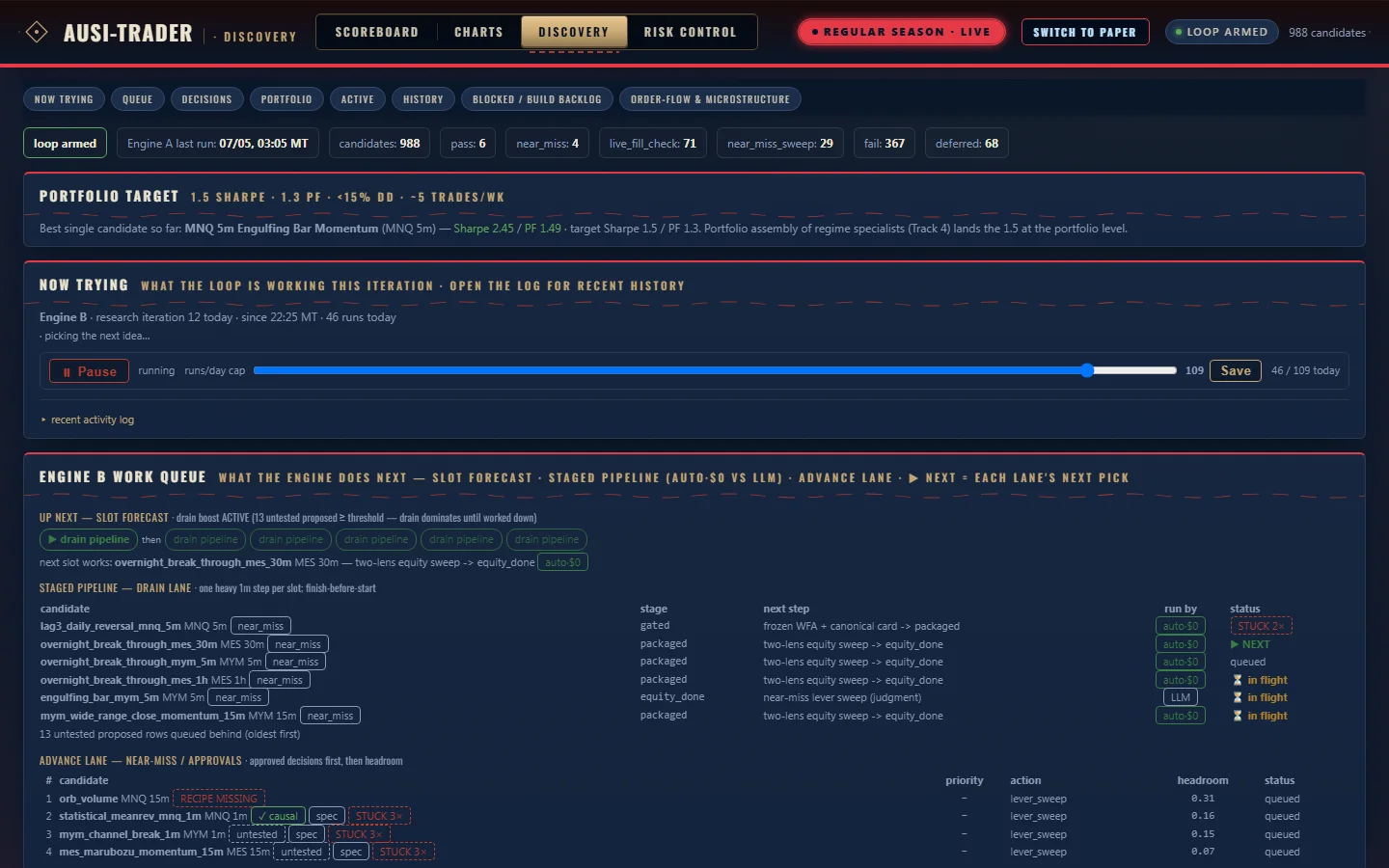Open Blocked / Build Backlog sub-tab
This screenshot has width=1389, height=868.
click(537, 99)
